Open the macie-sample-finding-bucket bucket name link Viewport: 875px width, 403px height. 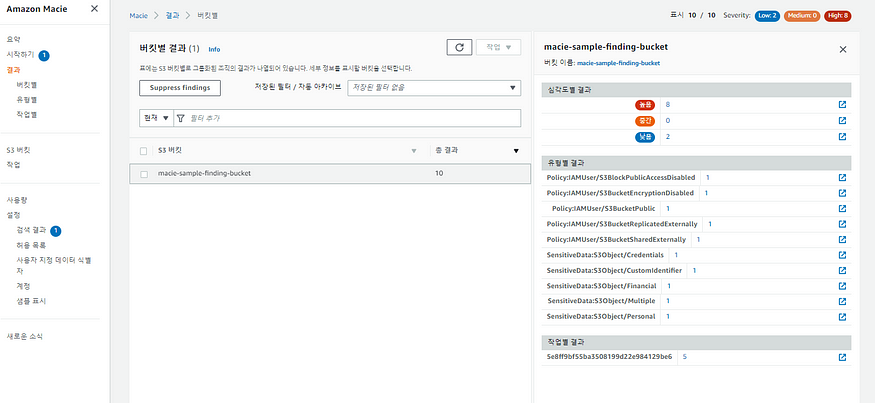[618, 64]
